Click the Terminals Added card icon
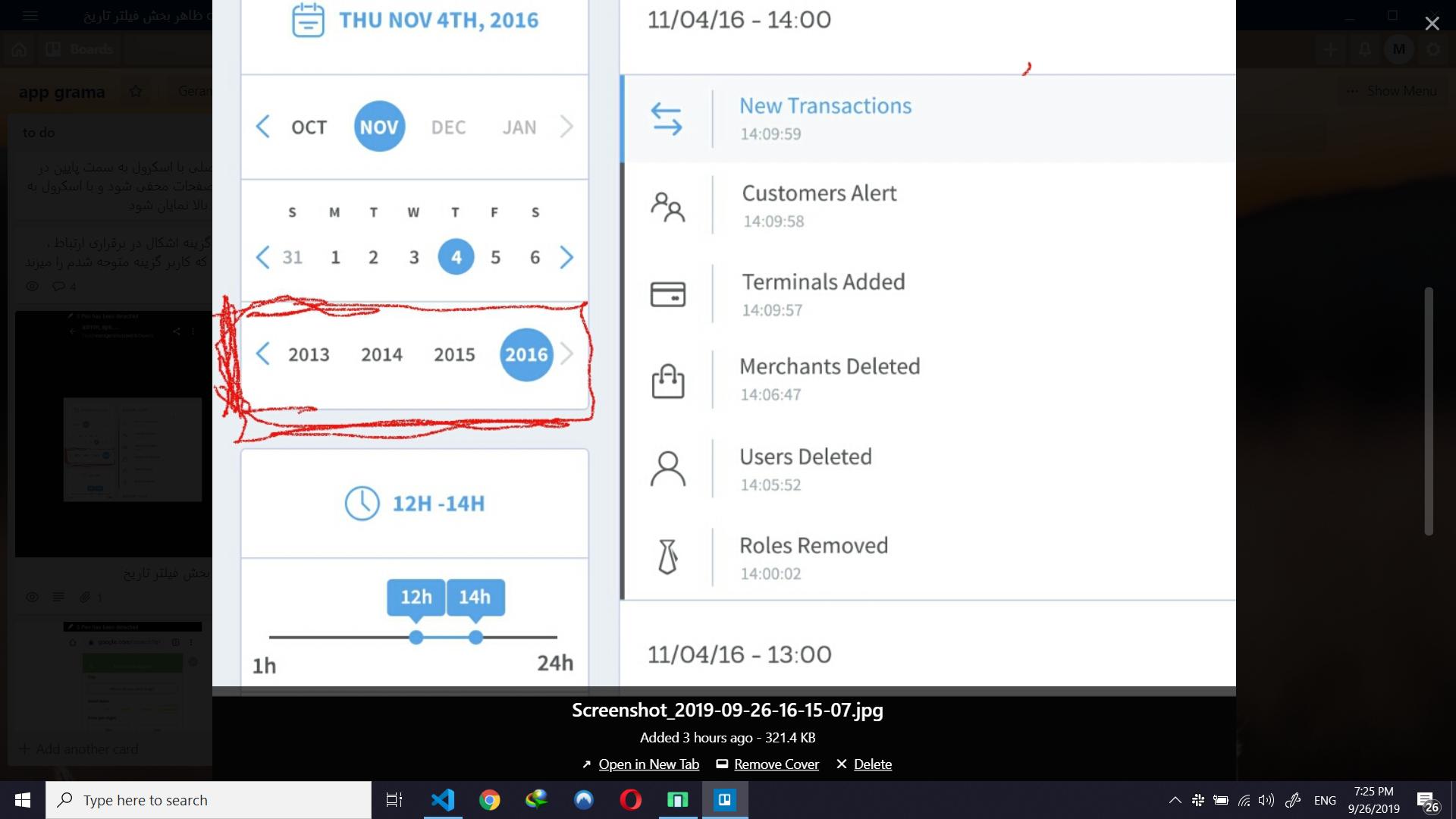Image resolution: width=1456 pixels, height=819 pixels. (x=667, y=294)
